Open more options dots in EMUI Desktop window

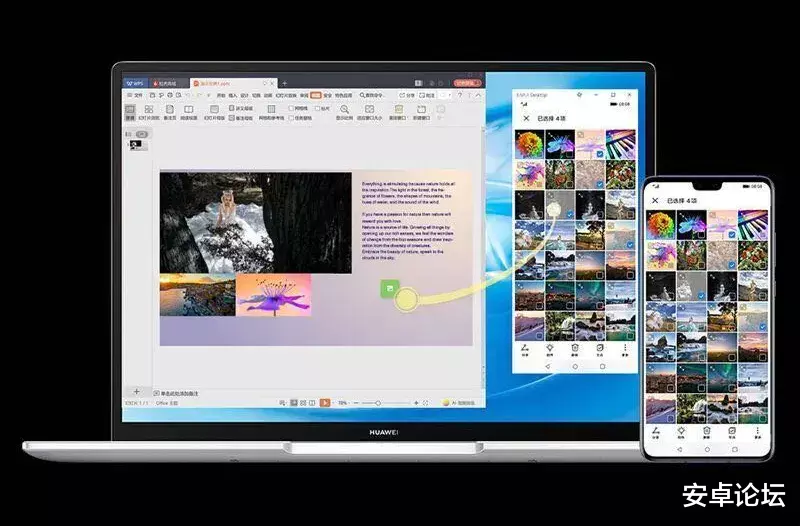(625, 349)
